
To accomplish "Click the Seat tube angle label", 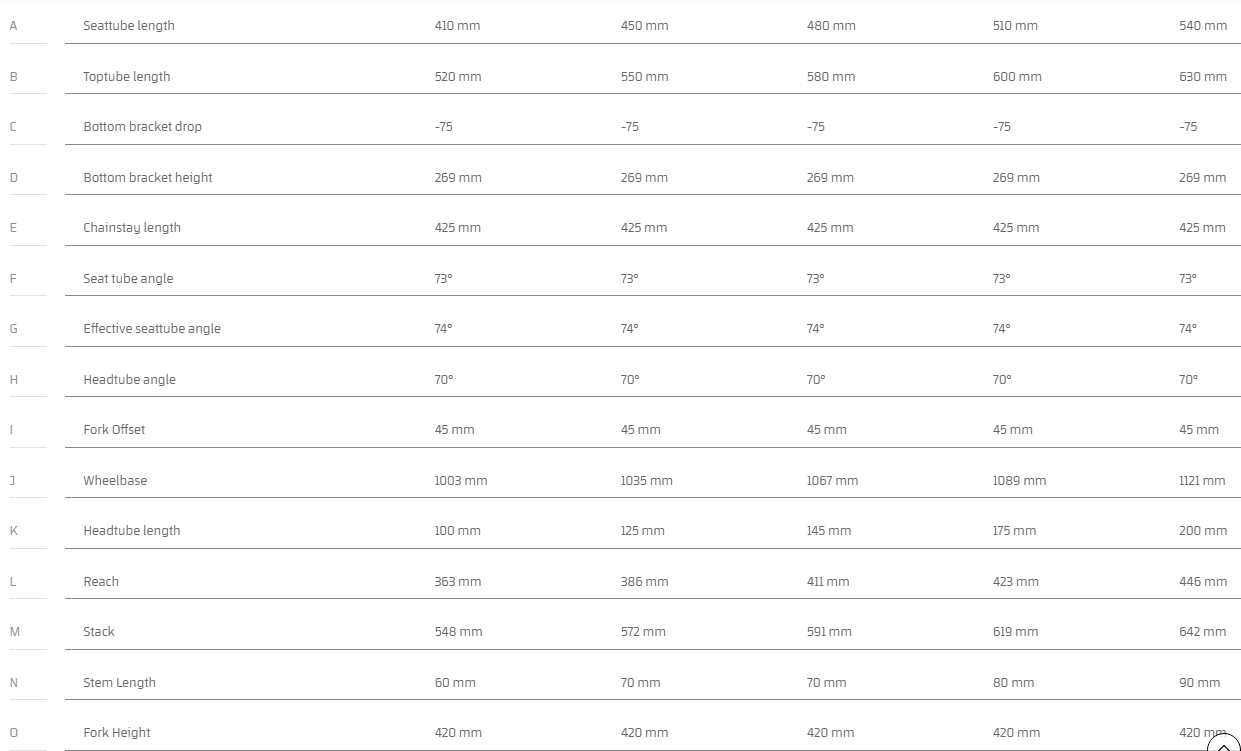I will (x=128, y=278).
